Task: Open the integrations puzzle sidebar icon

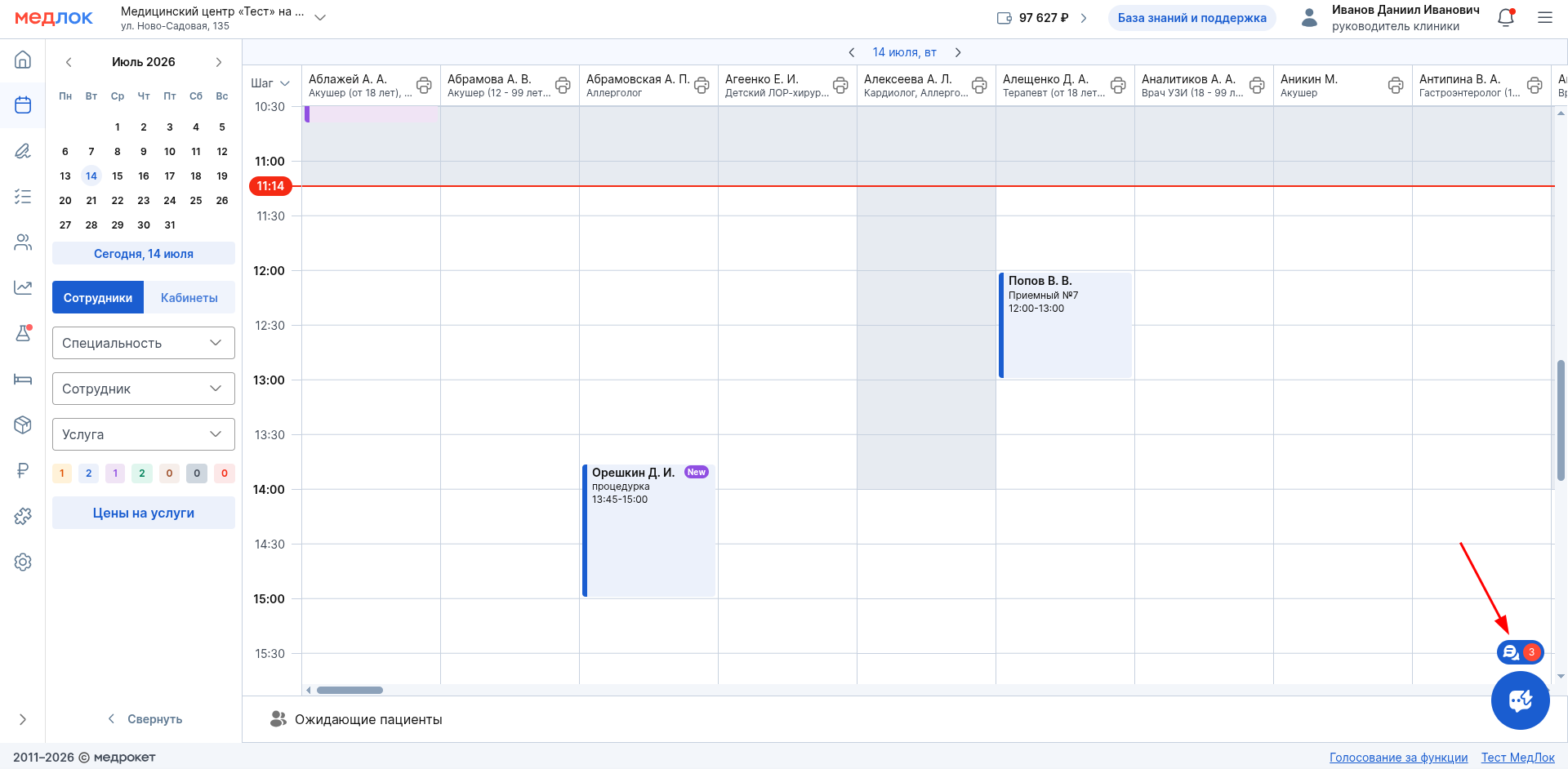Action: tap(23, 516)
